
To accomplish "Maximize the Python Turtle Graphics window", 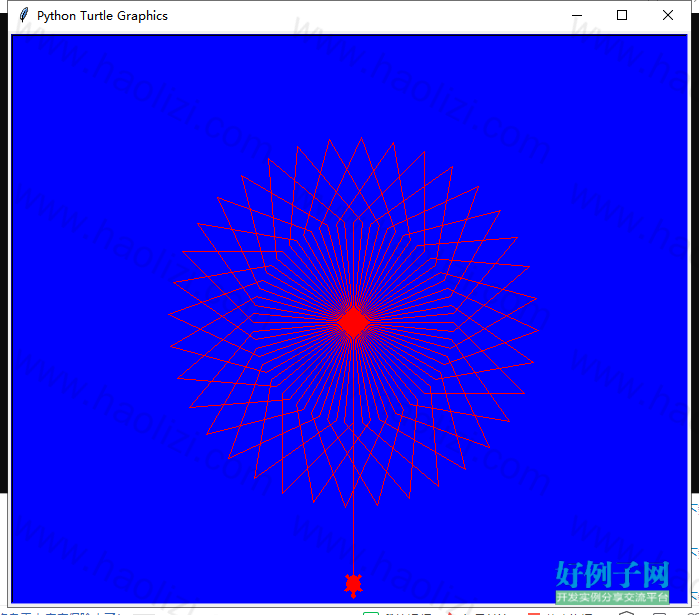I will tap(622, 15).
